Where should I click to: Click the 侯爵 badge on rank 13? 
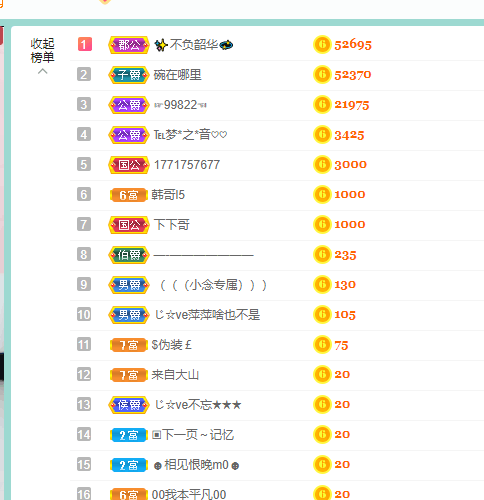129,405
